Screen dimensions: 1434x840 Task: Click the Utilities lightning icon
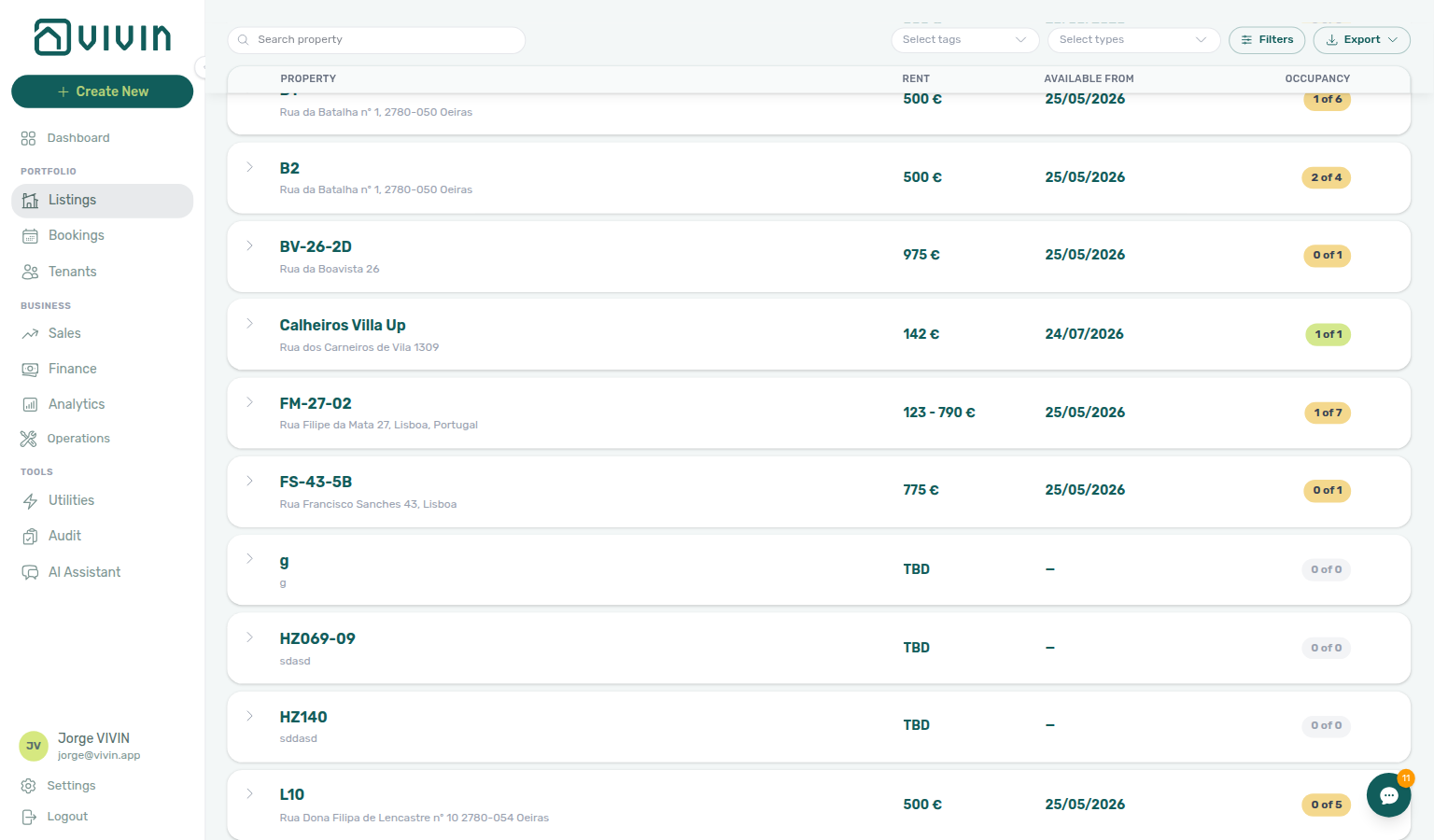(30, 500)
